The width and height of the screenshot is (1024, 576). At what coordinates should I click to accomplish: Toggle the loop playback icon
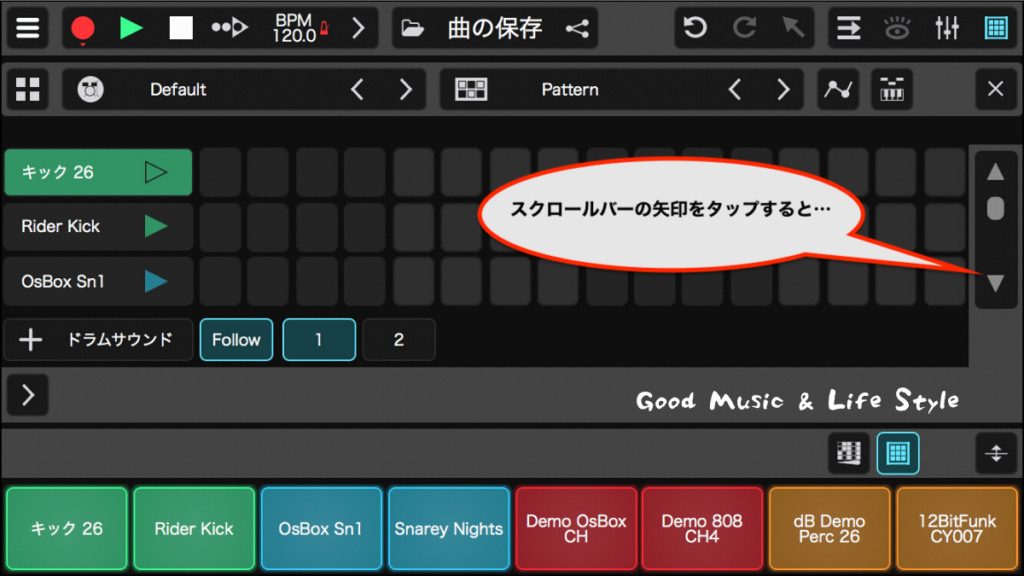230,28
